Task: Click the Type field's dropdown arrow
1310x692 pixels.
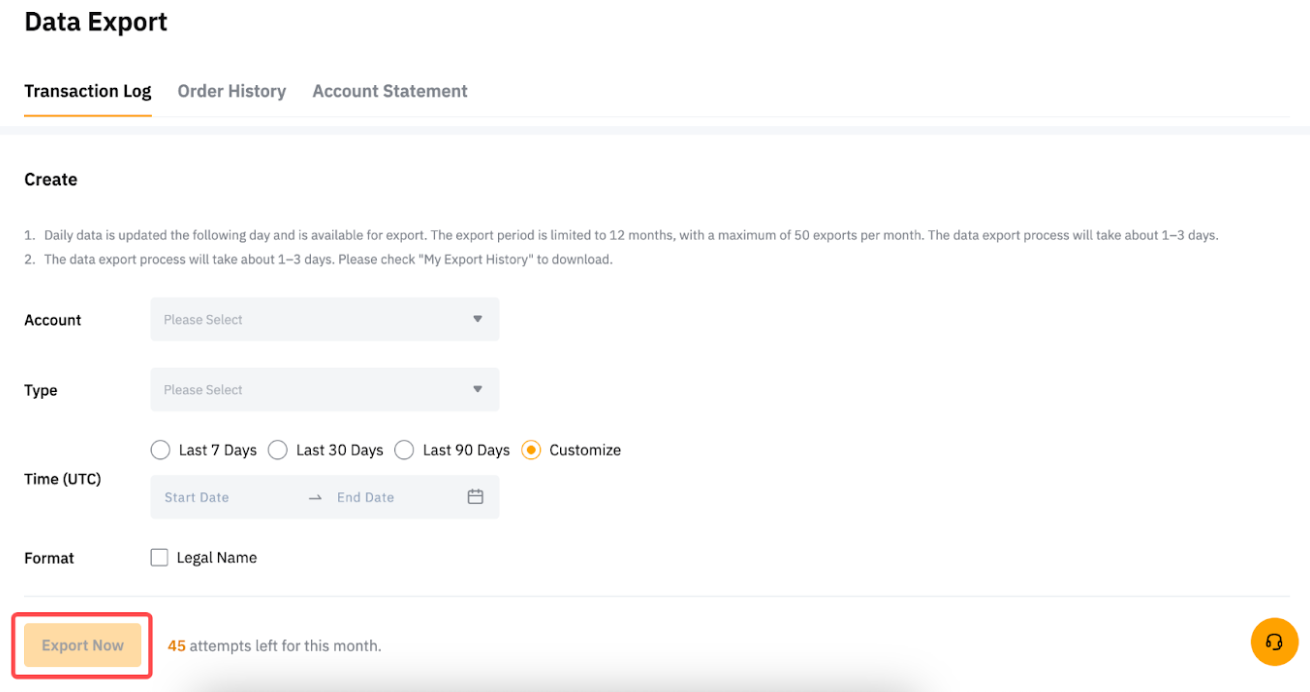Action: point(477,389)
